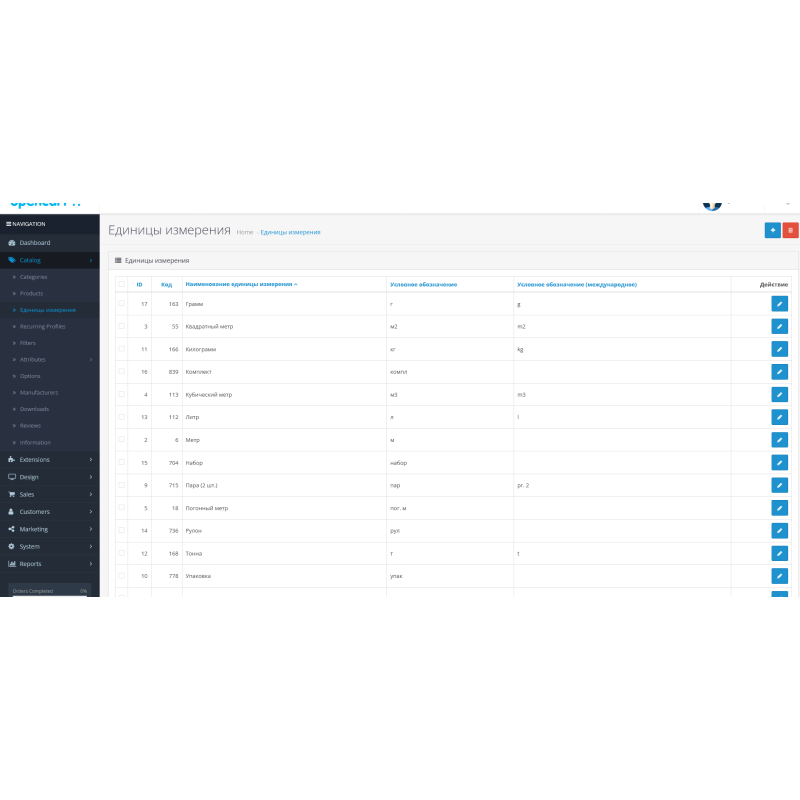Click the Catalog tag icon
This screenshot has width=800, height=800.
point(11,259)
